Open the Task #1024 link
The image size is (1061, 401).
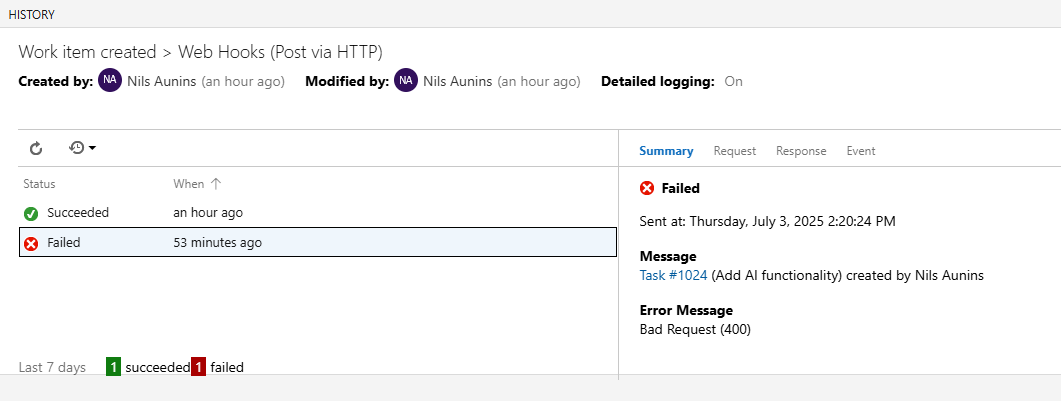point(673,274)
